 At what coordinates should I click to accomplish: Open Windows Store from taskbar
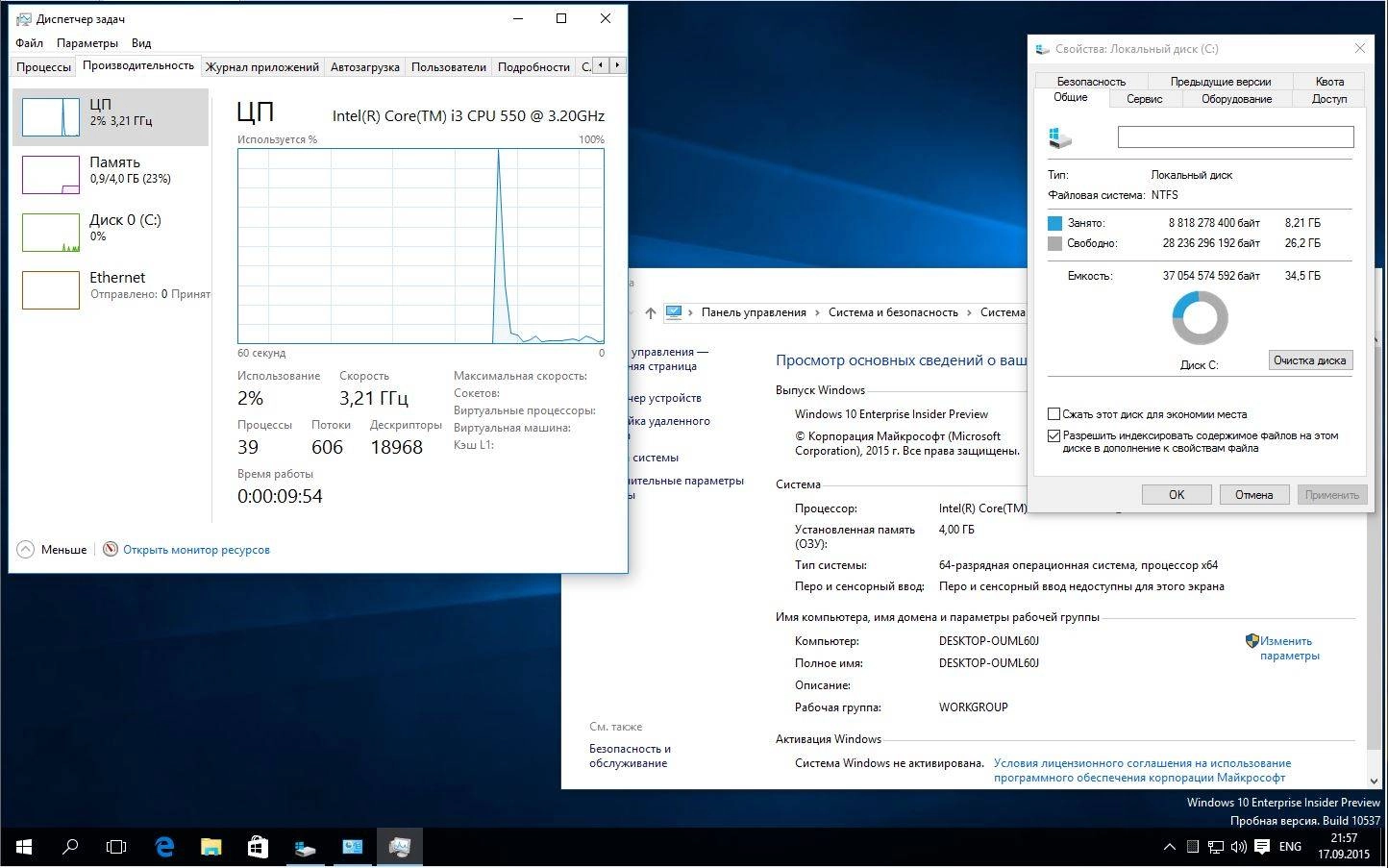point(258,847)
